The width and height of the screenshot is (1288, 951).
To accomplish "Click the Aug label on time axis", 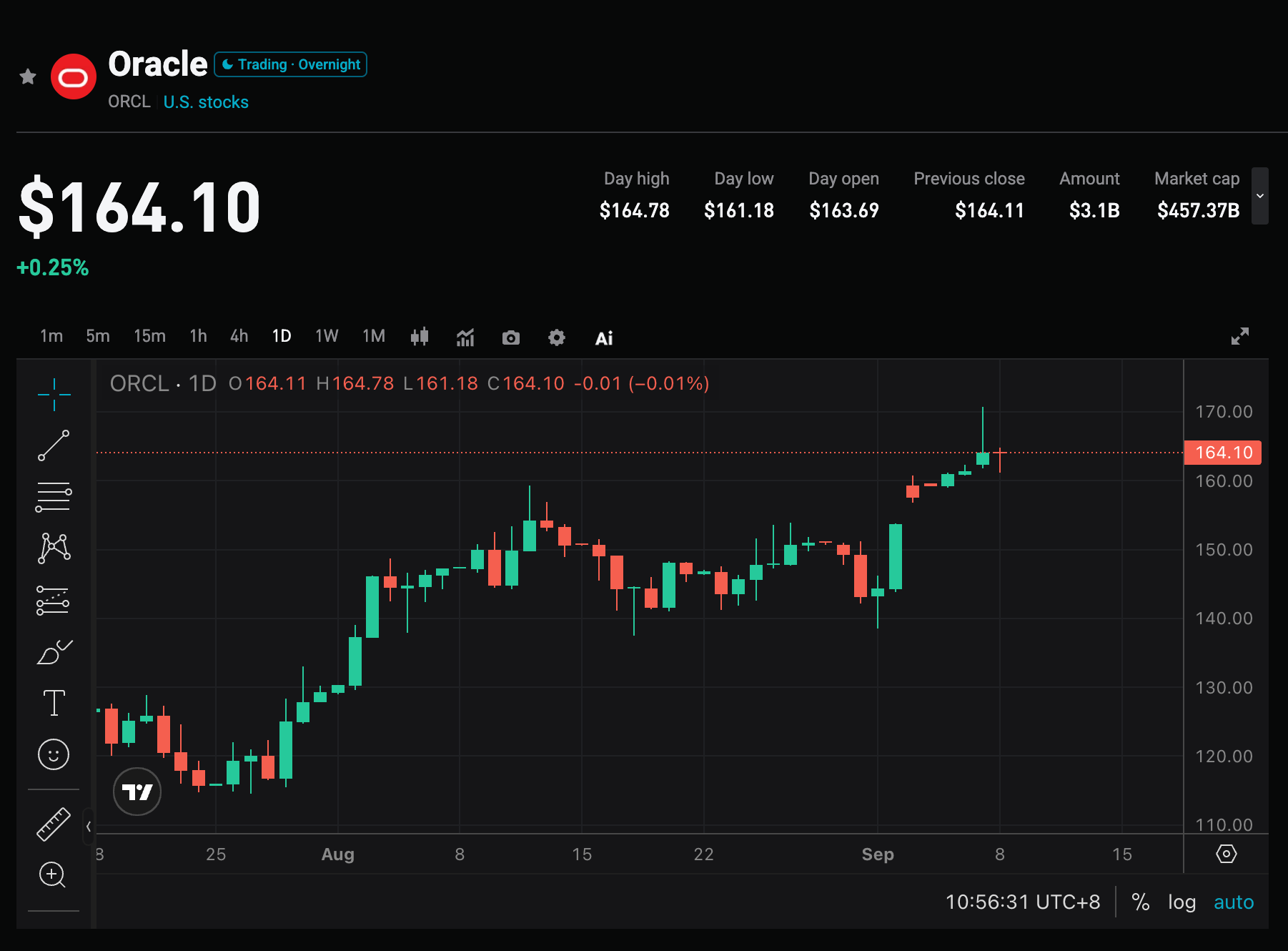I will tap(338, 854).
